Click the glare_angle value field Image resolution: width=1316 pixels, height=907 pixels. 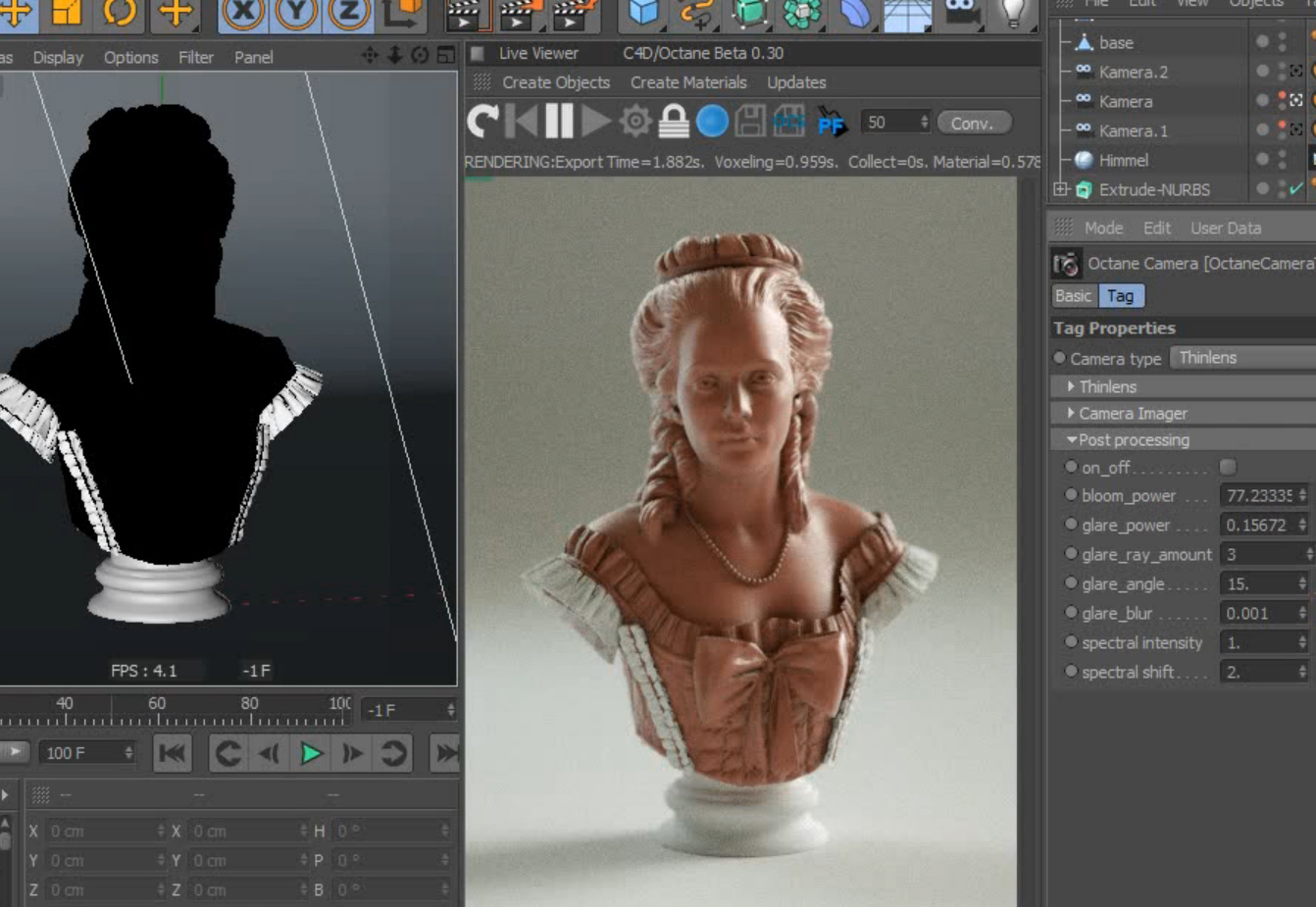pos(1265,583)
